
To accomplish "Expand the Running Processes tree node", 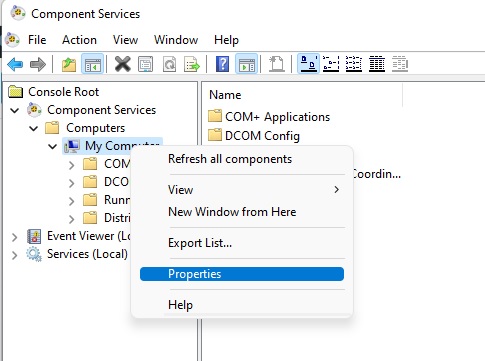I will (71, 201).
